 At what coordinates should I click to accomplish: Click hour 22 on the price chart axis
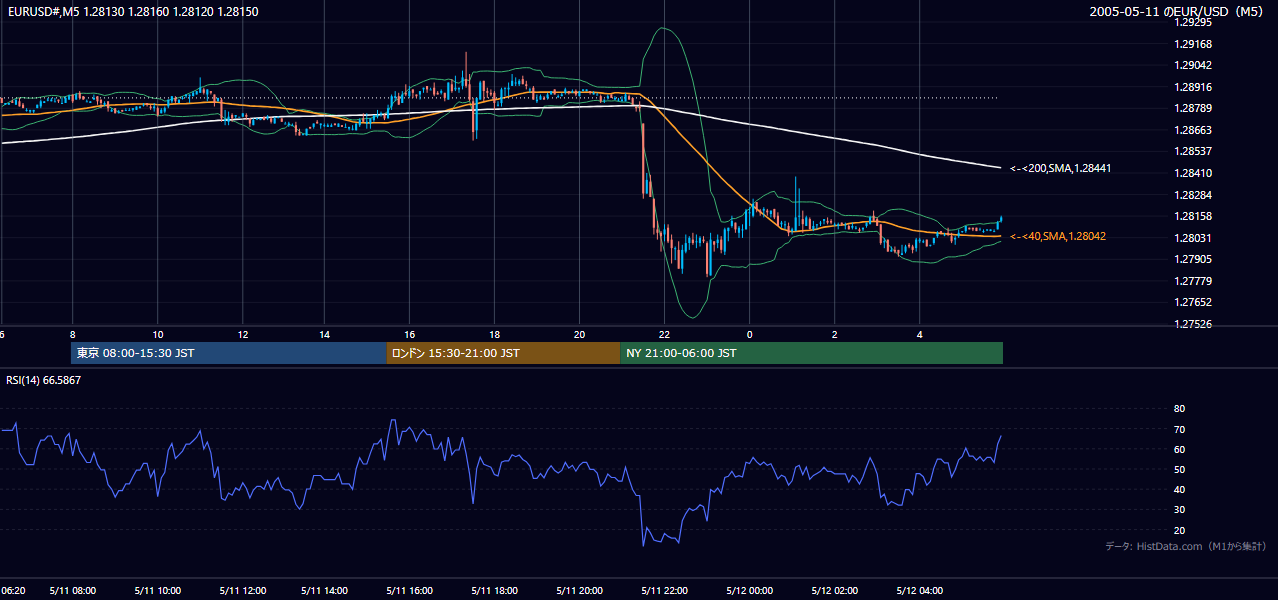664,334
